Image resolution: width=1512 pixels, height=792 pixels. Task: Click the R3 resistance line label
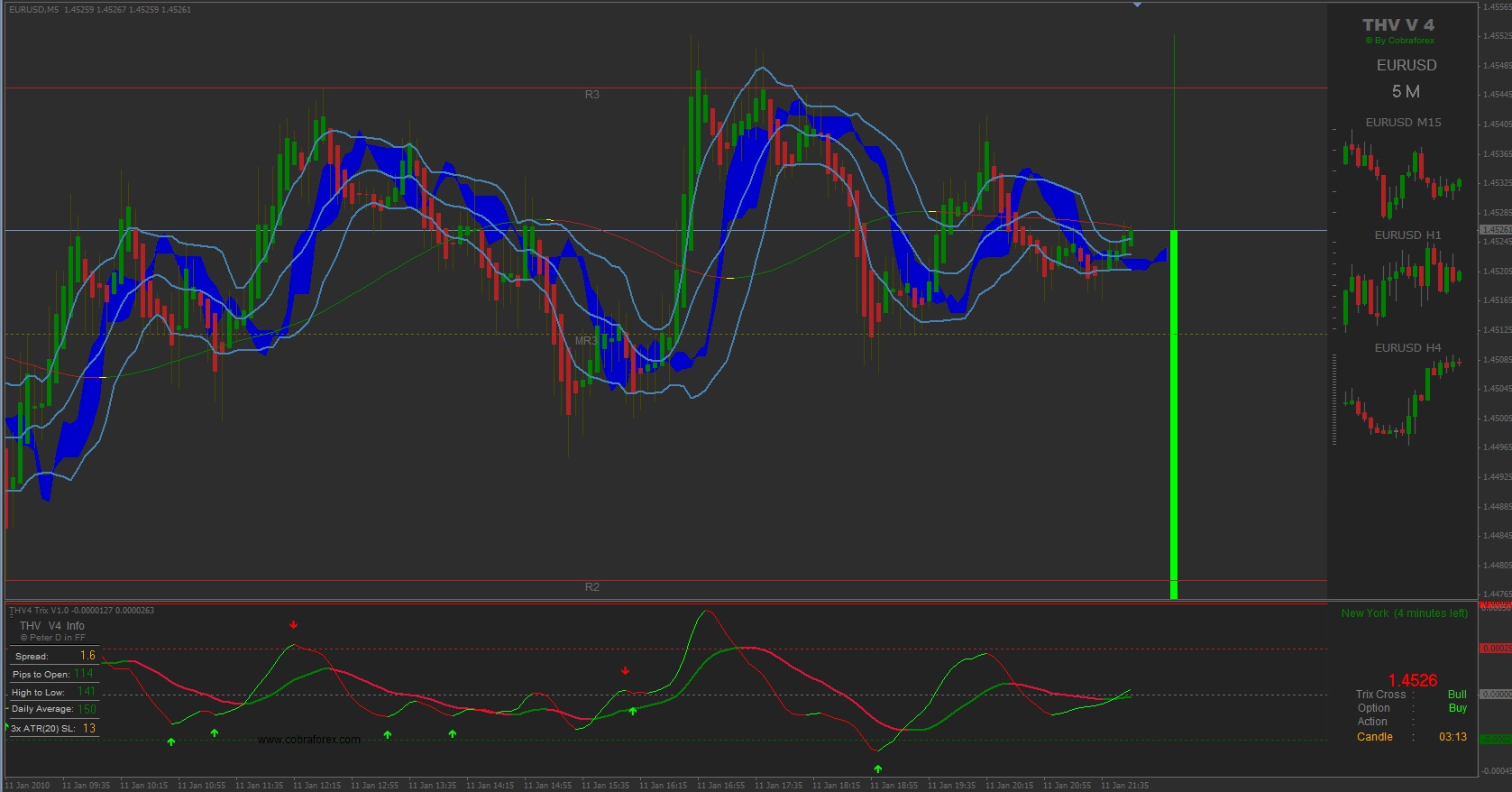591,95
